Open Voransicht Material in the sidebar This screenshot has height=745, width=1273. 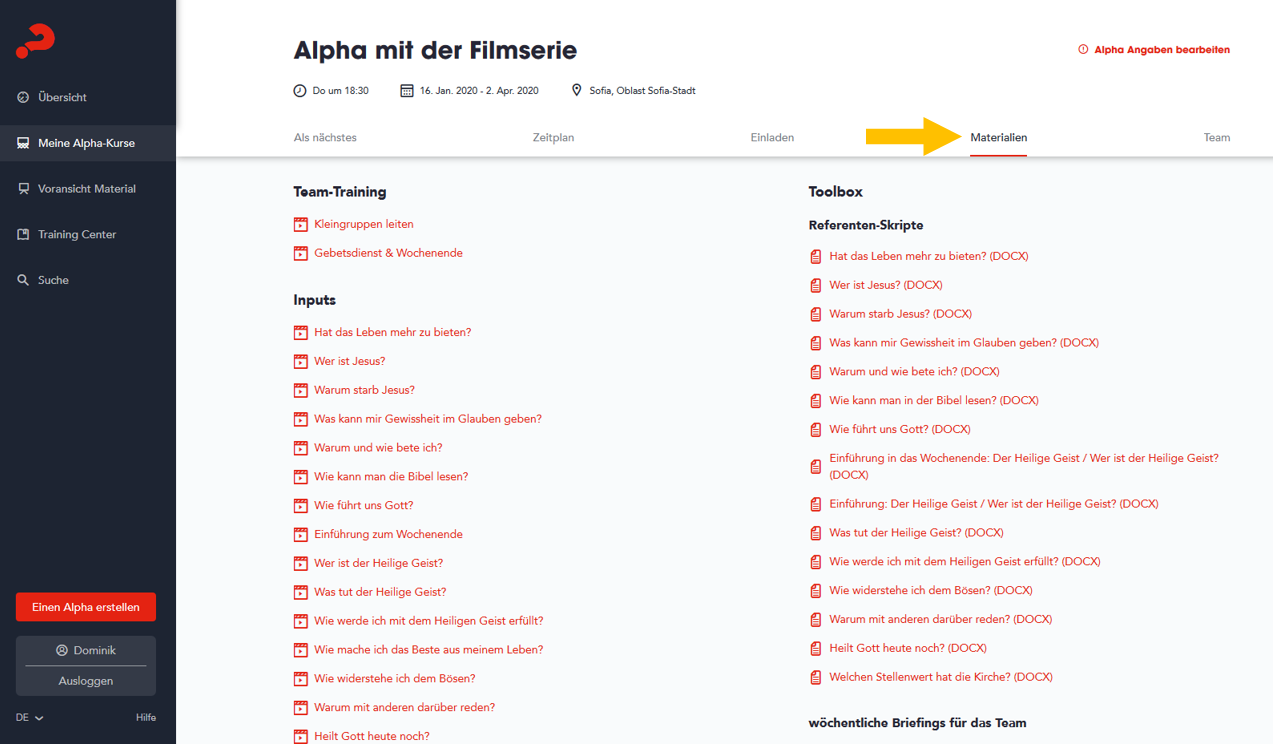pyautogui.click(x=88, y=188)
